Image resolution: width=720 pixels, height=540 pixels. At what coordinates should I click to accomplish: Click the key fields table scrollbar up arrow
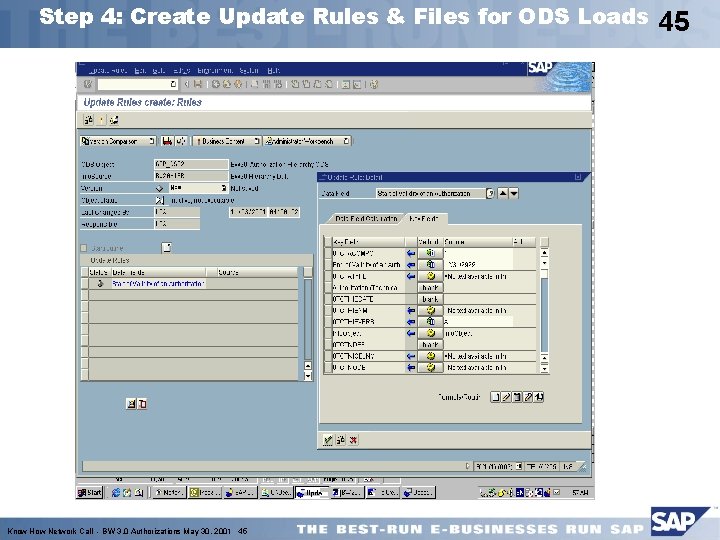click(544, 253)
